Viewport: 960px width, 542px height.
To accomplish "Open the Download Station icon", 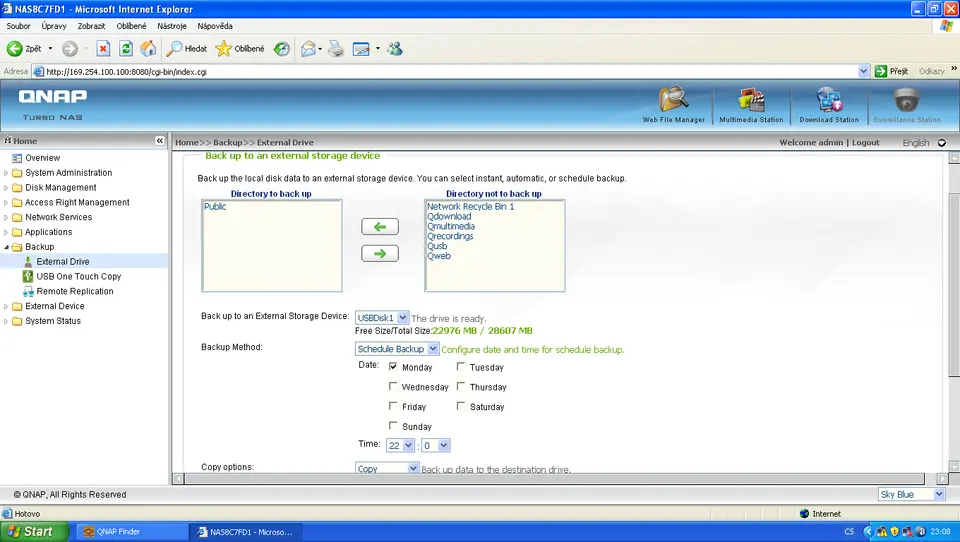I will (x=828, y=103).
